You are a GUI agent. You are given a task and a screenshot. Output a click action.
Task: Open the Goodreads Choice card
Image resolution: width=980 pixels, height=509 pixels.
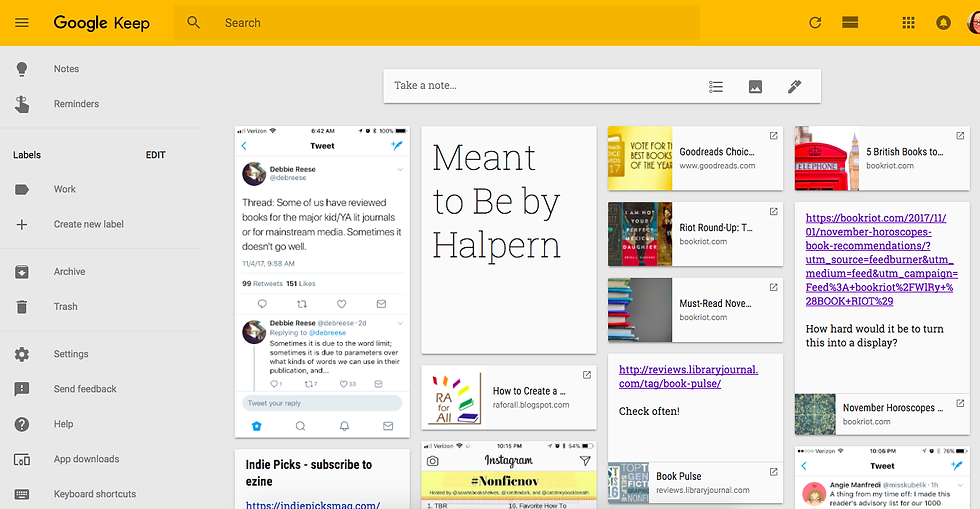[696, 158]
